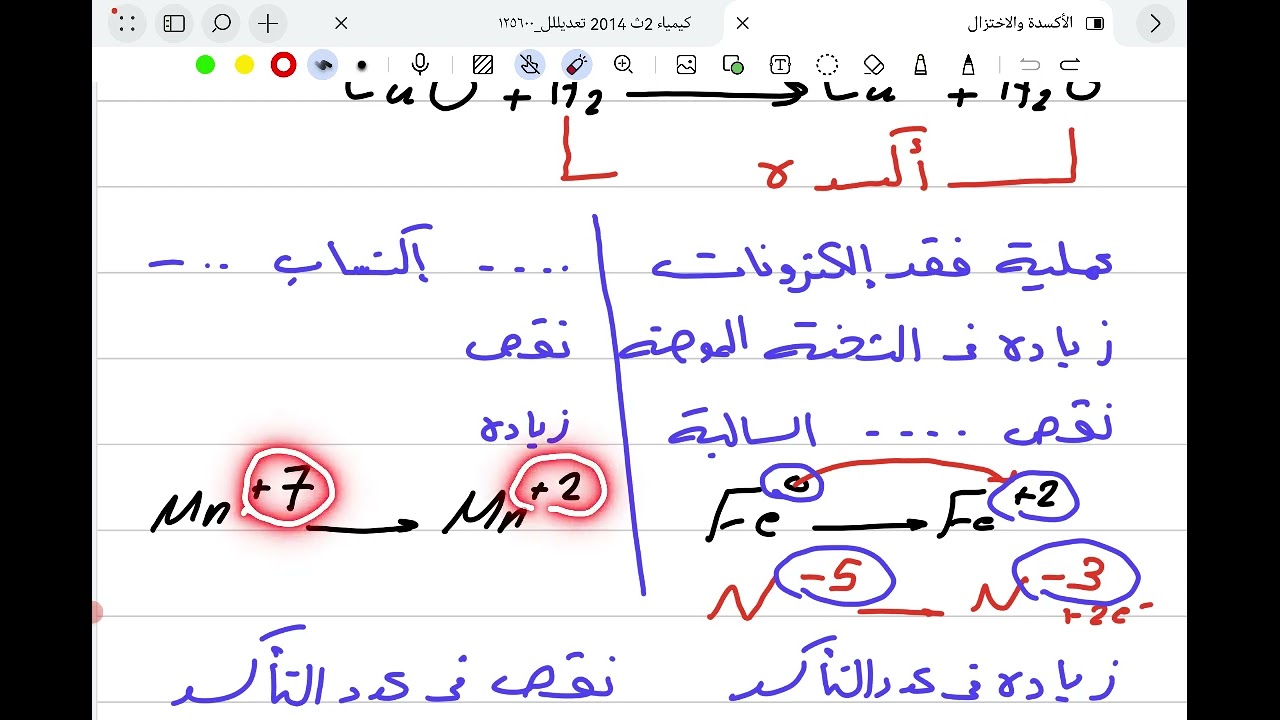The height and width of the screenshot is (720, 1280).
Task: Toggle the laser pointer tool
Action: (577, 65)
